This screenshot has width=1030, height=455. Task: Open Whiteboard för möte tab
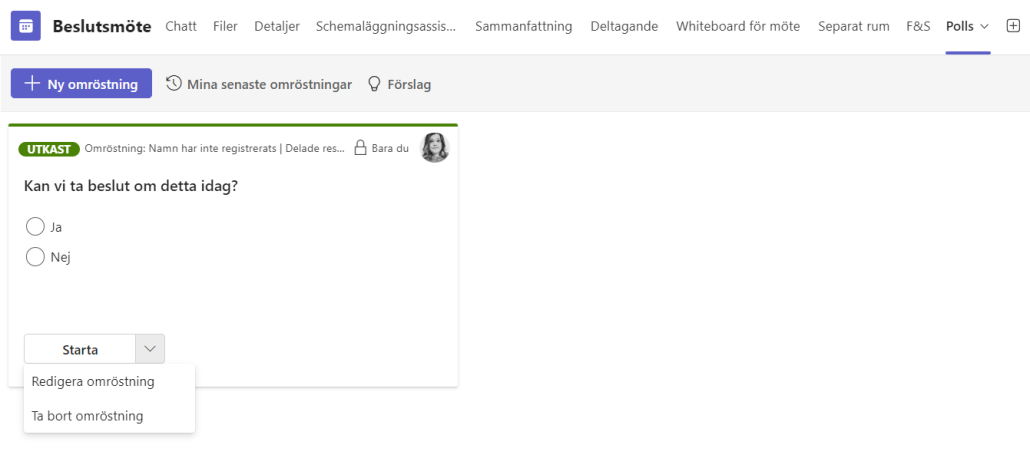point(738,26)
